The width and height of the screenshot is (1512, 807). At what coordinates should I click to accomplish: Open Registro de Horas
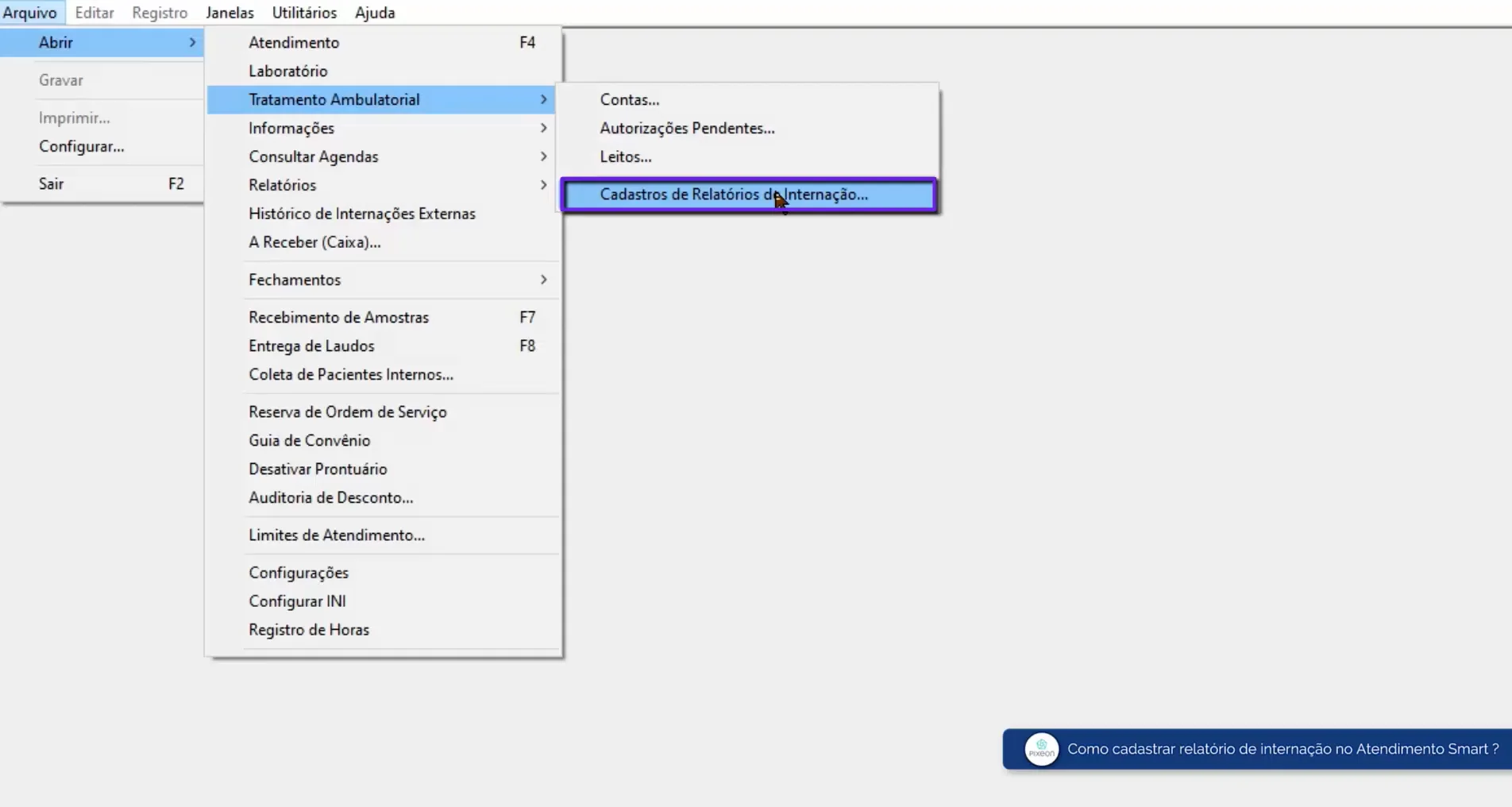click(383, 630)
